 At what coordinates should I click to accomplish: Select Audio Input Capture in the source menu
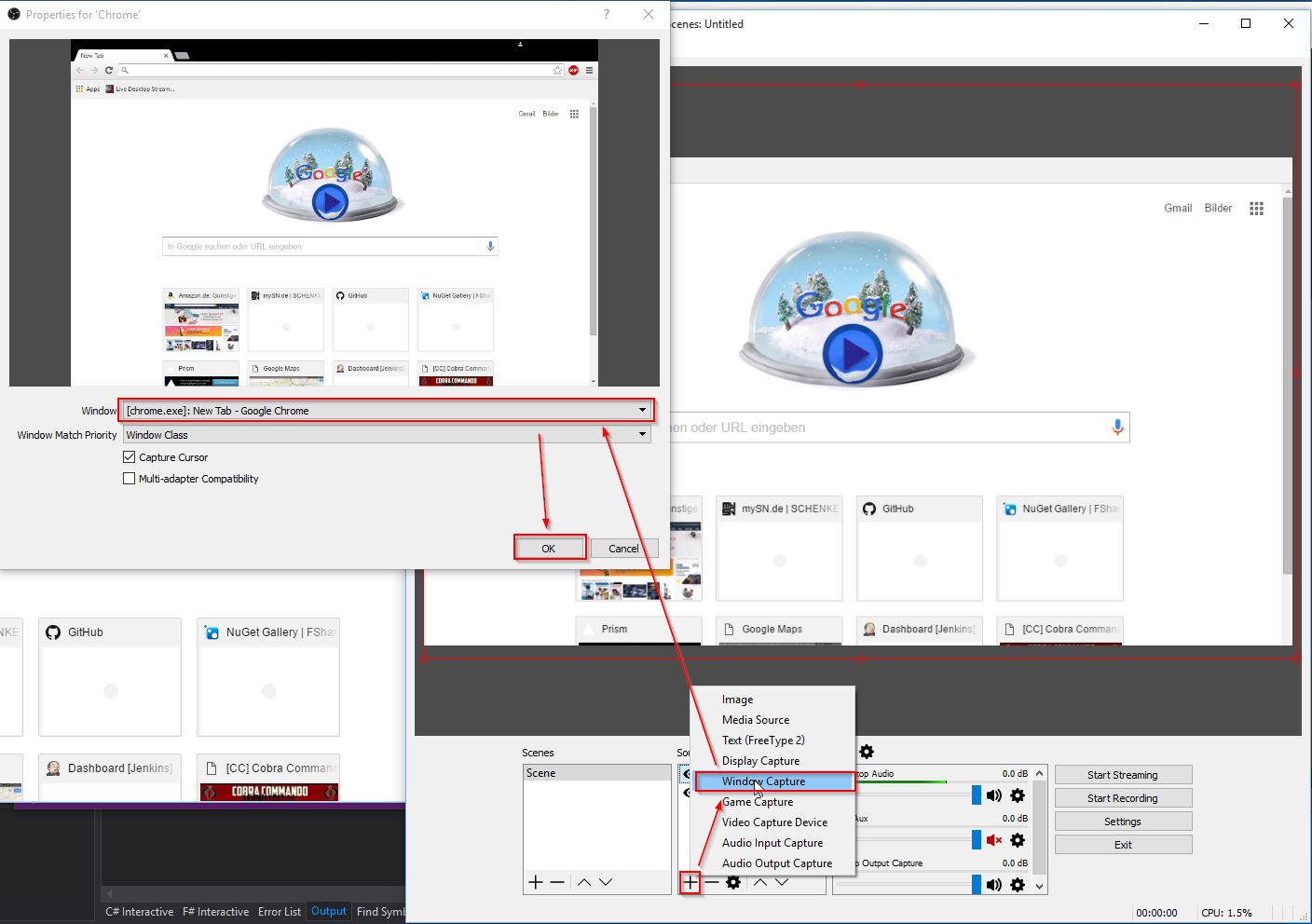pyautogui.click(x=772, y=843)
